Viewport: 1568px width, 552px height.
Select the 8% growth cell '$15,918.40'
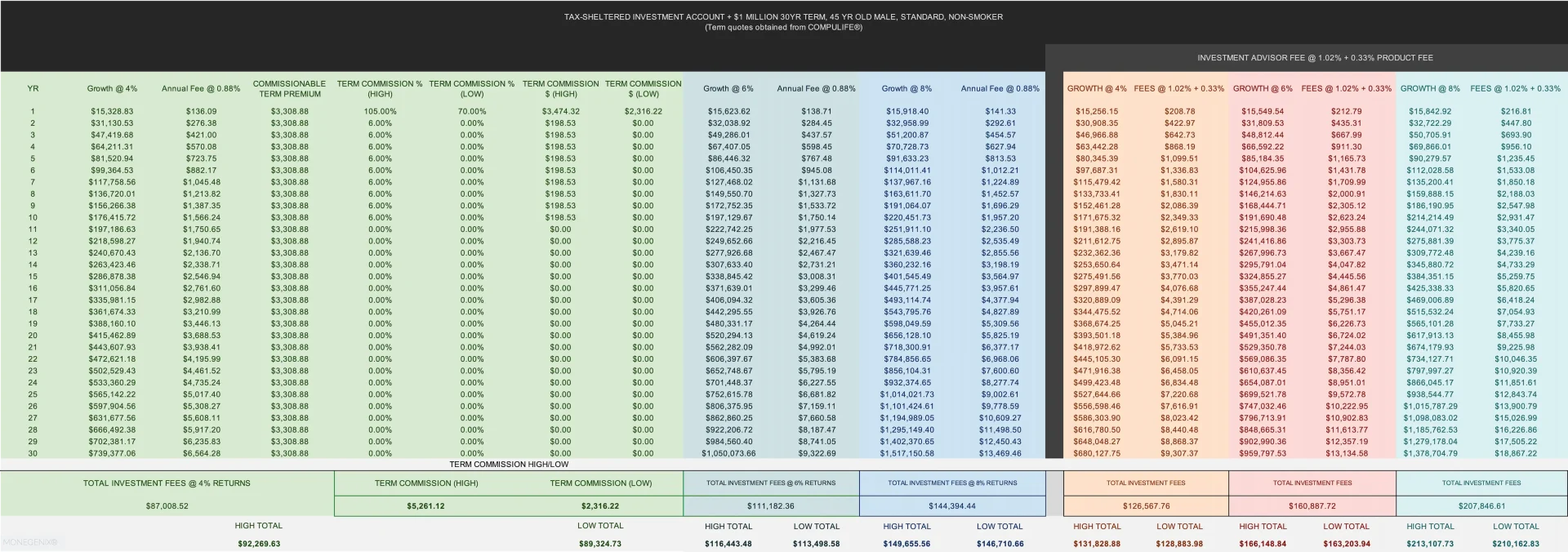[907, 111]
